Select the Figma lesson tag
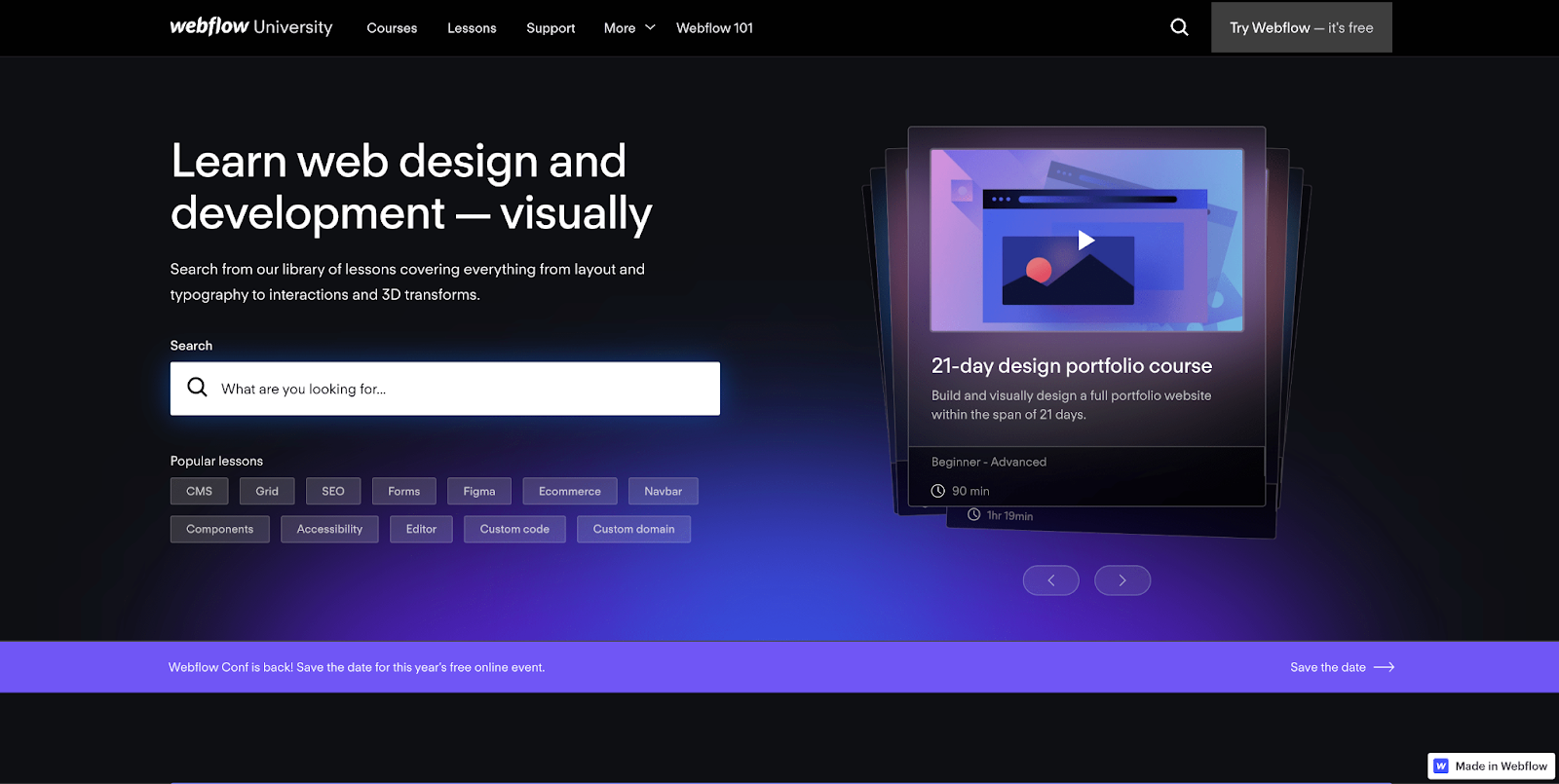Screen dimensions: 1559x784 click(479, 491)
